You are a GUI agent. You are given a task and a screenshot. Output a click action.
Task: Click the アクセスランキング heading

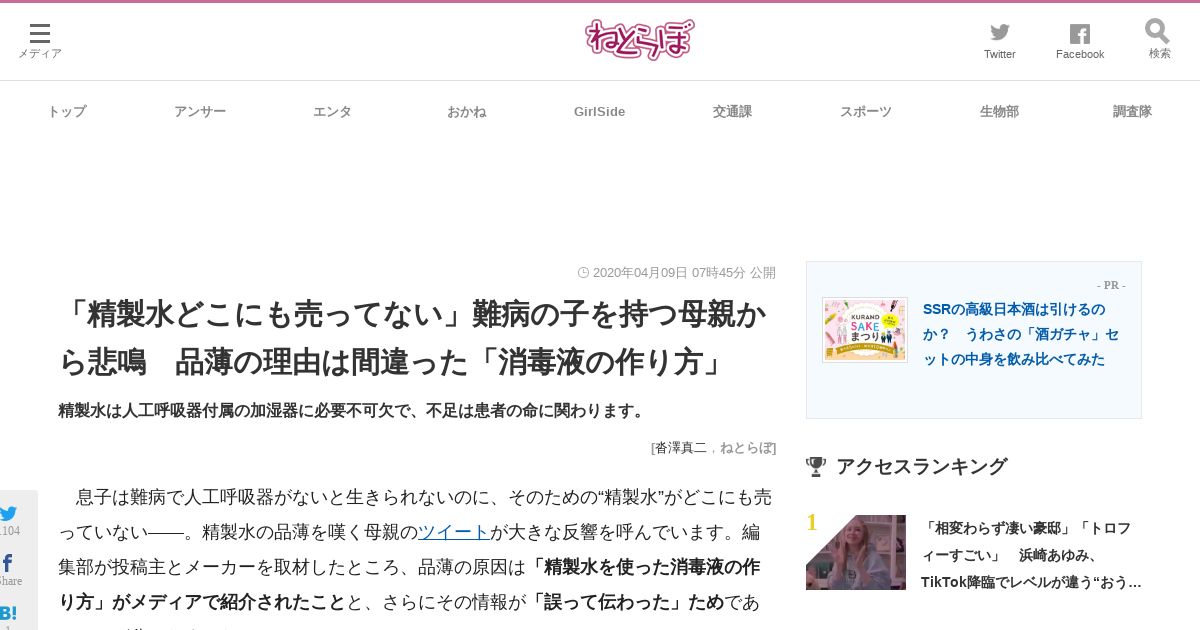click(x=921, y=466)
